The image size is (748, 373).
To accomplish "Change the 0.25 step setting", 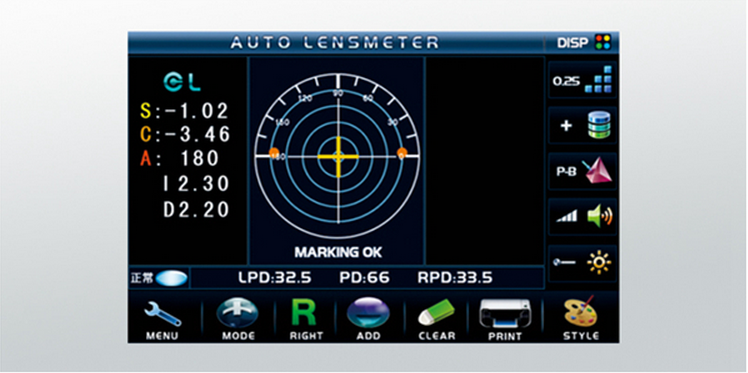I will (582, 80).
